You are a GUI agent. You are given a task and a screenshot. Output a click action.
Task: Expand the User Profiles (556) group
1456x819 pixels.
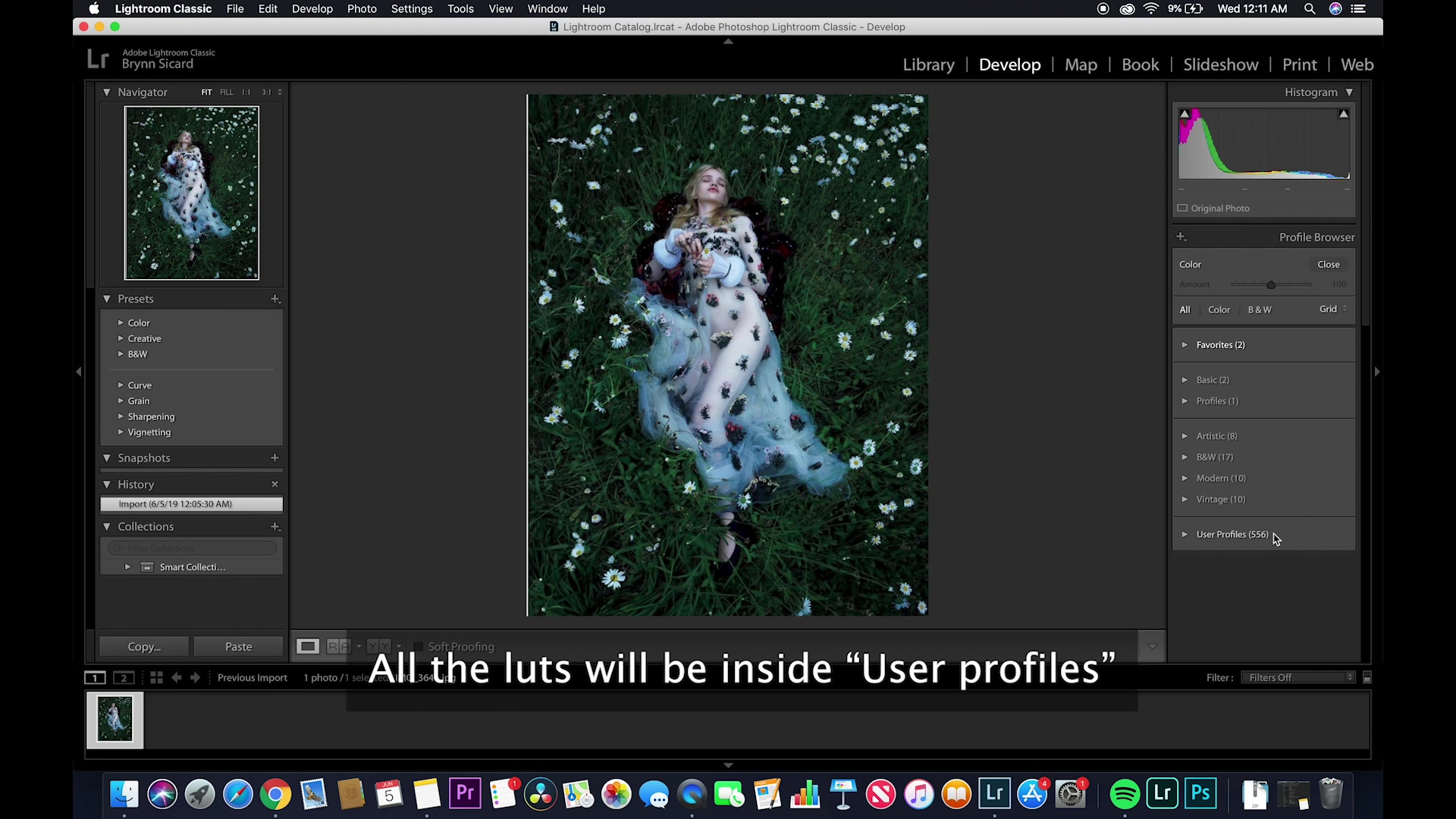coord(1185,534)
